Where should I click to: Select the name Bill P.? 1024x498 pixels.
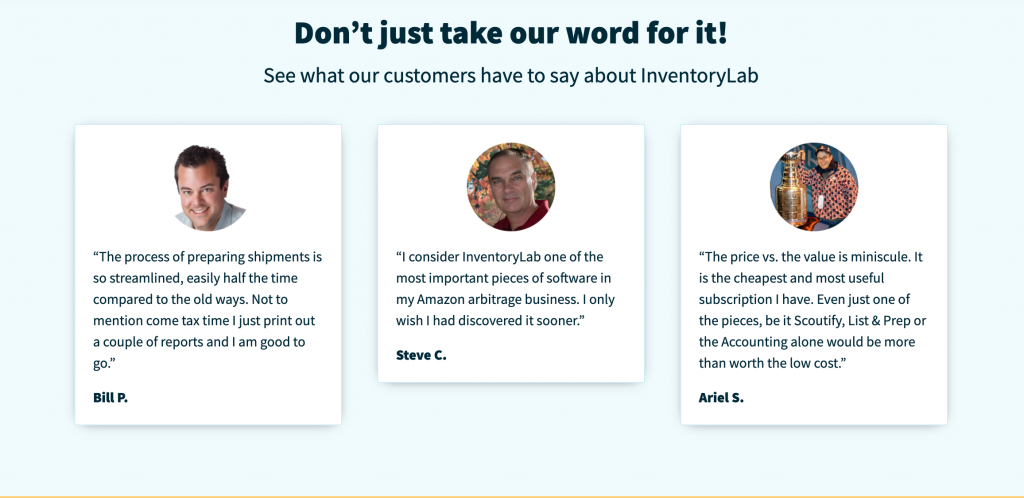point(110,397)
